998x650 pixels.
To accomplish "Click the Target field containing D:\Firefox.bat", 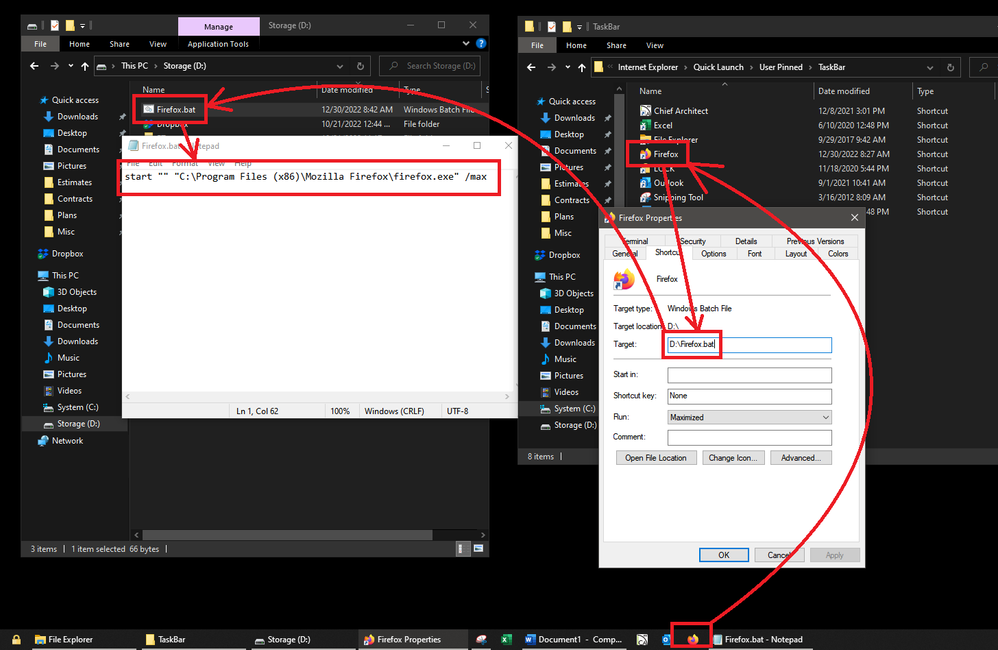I will [749, 344].
